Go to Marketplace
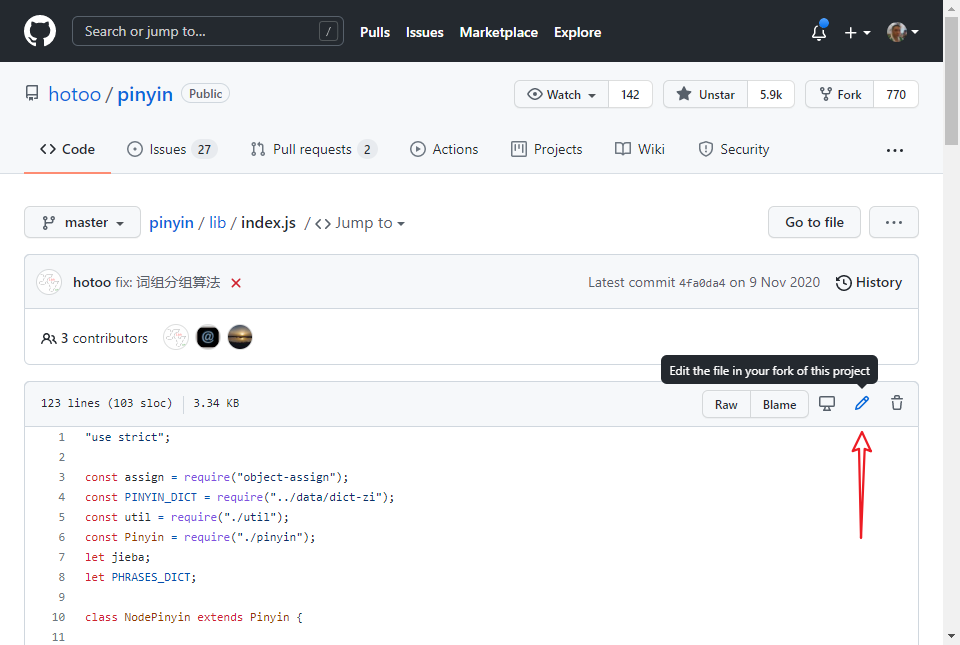 click(498, 32)
